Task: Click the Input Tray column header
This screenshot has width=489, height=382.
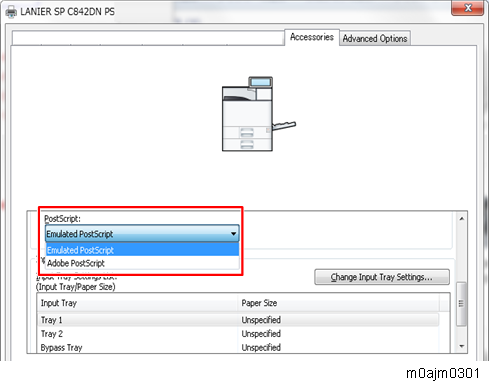Action: (x=138, y=303)
